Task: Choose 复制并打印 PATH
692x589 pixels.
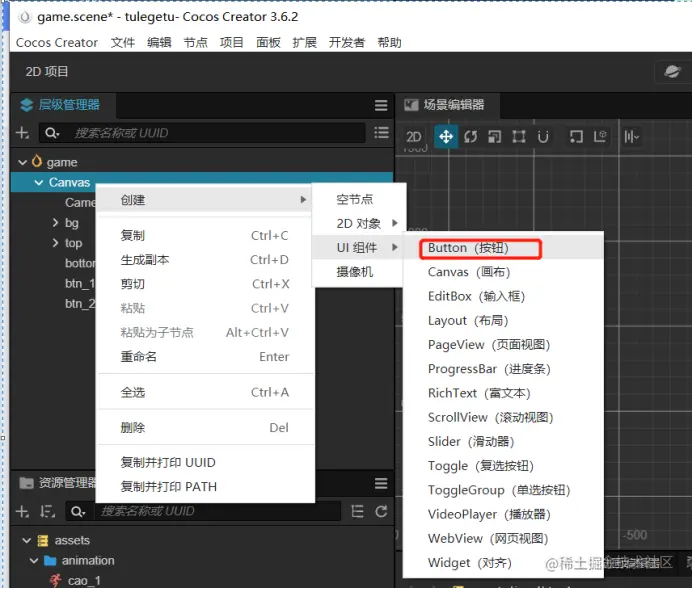Action: click(x=205, y=487)
